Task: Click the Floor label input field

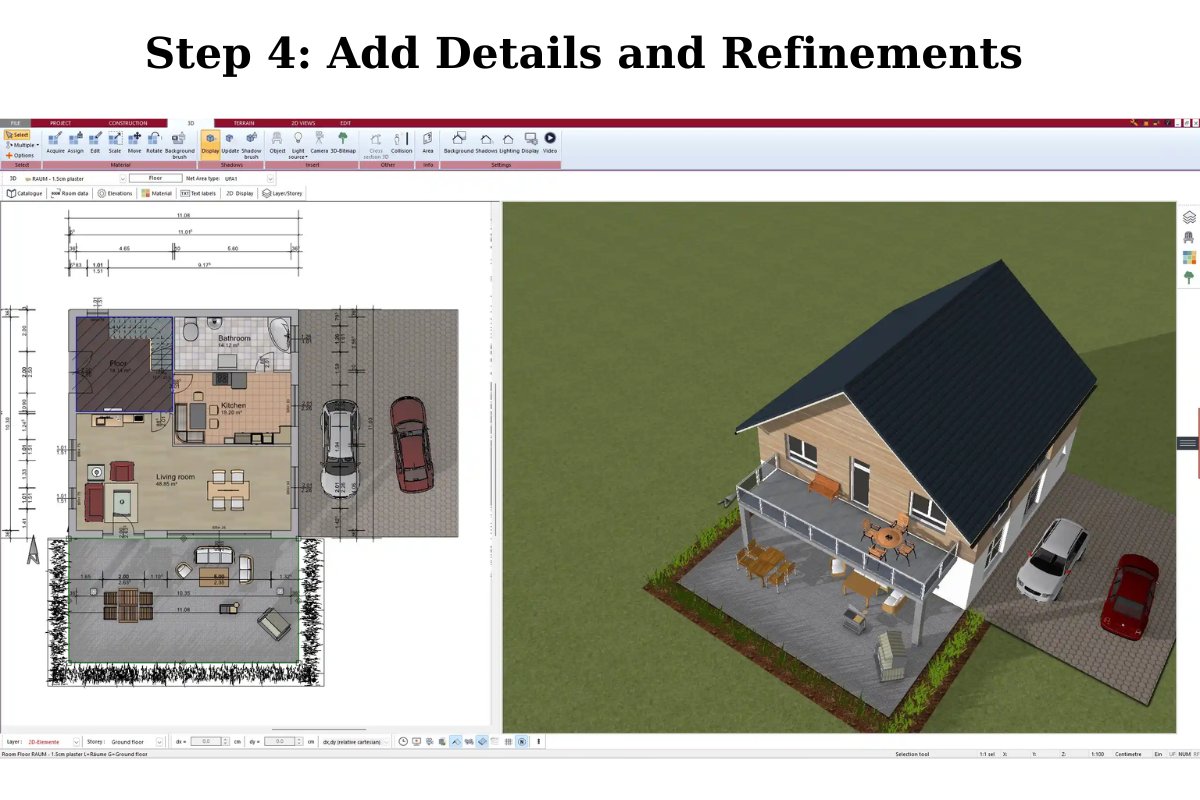Action: (156, 178)
